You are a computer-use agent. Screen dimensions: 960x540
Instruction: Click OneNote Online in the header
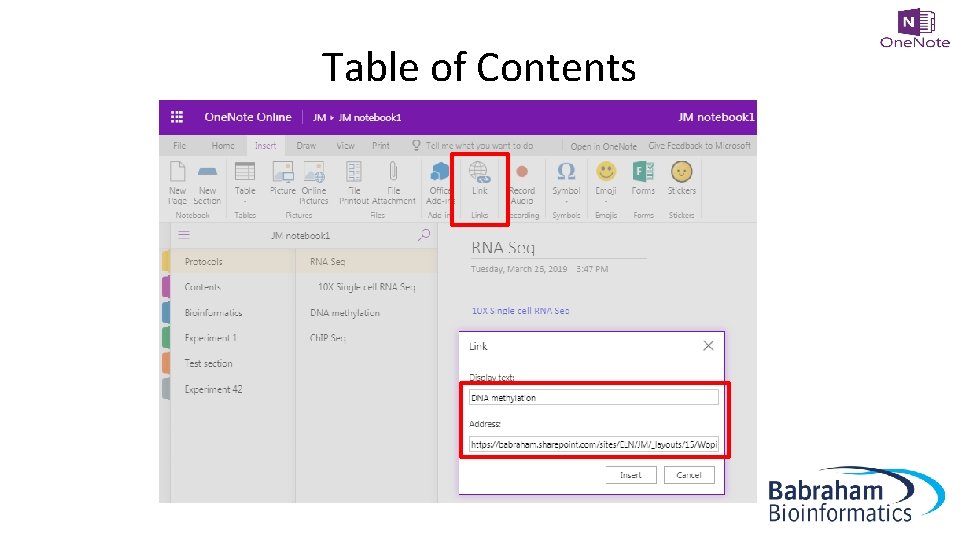[x=248, y=117]
